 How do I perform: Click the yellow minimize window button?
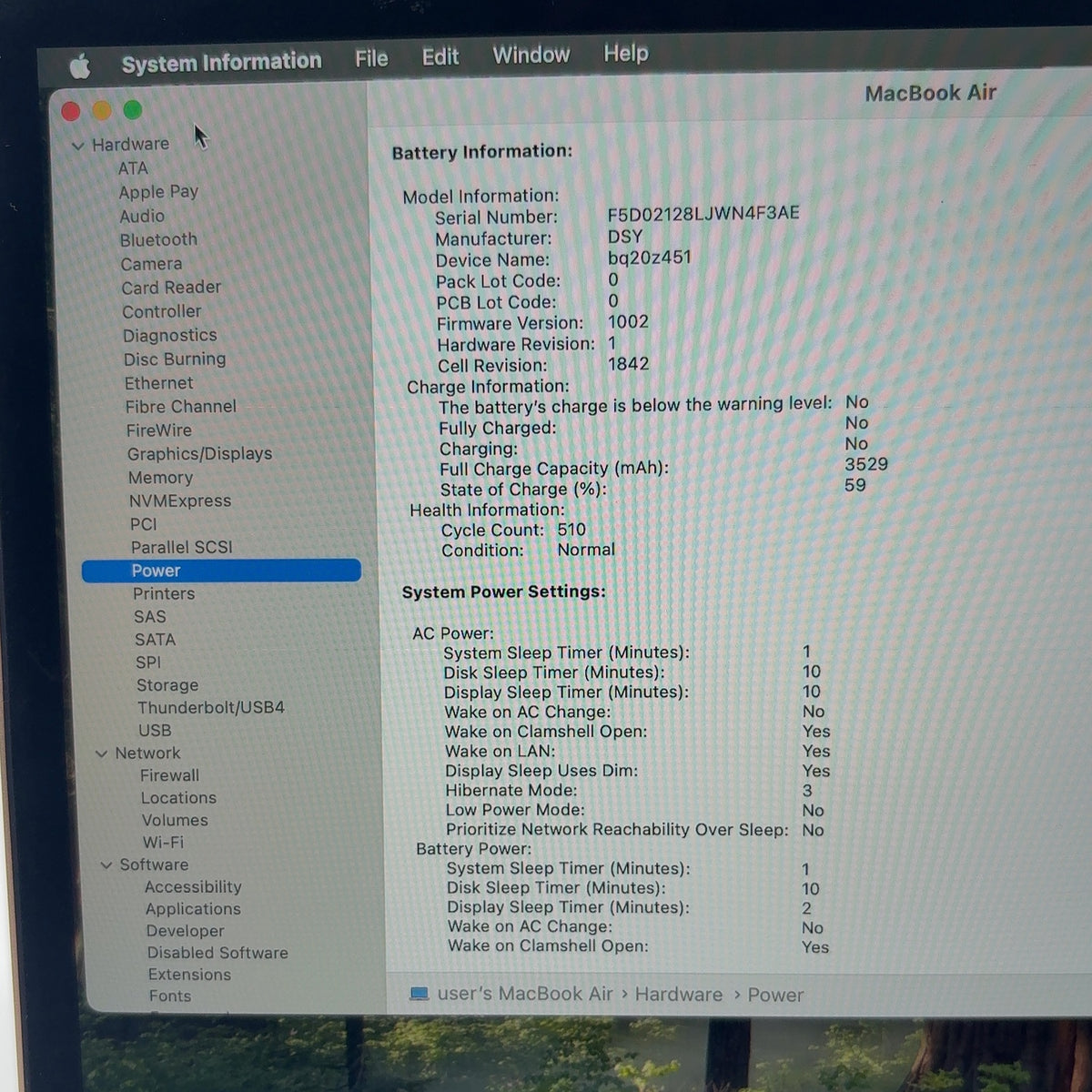pos(102,111)
